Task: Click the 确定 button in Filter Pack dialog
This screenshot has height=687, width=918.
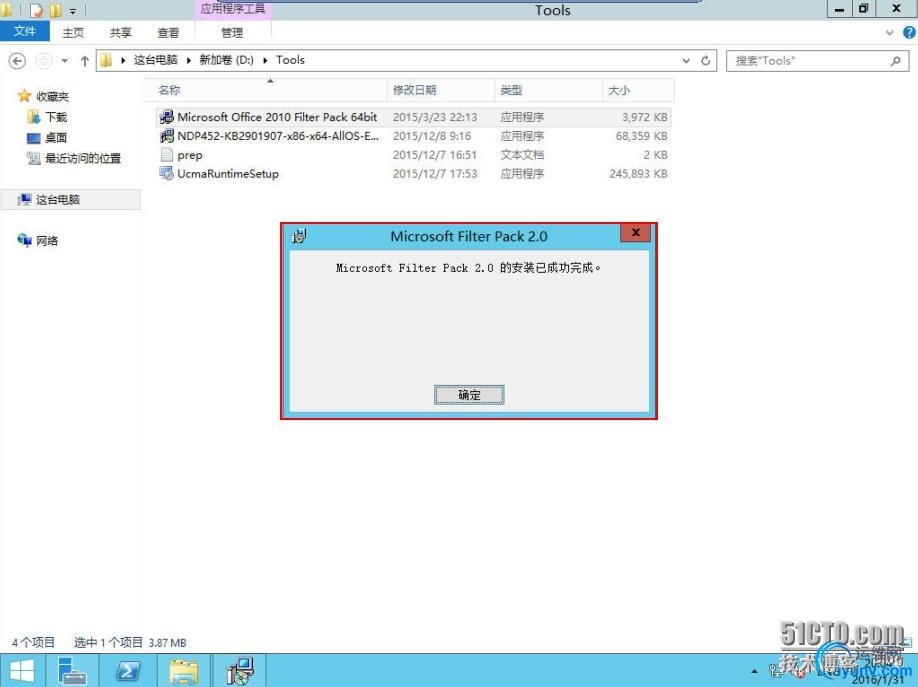Action: tap(469, 395)
